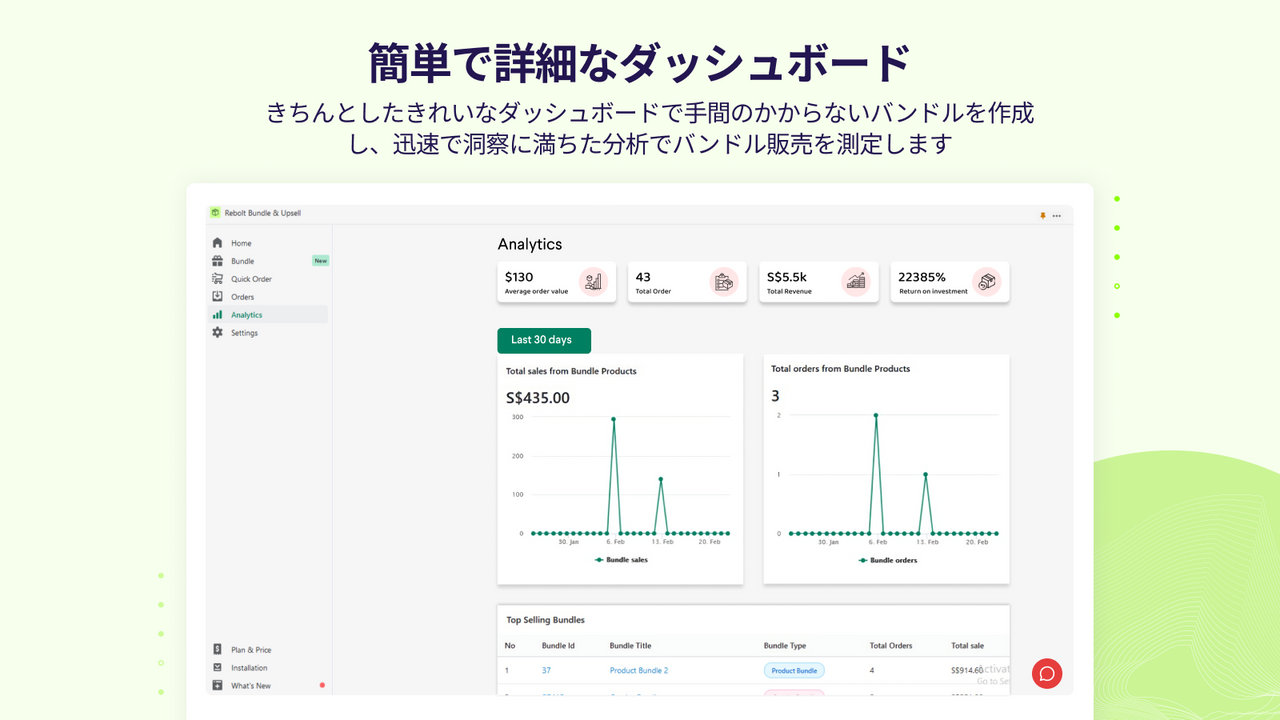Open the Product Bundle 2 title link
The image size is (1280, 720).
pos(639,670)
